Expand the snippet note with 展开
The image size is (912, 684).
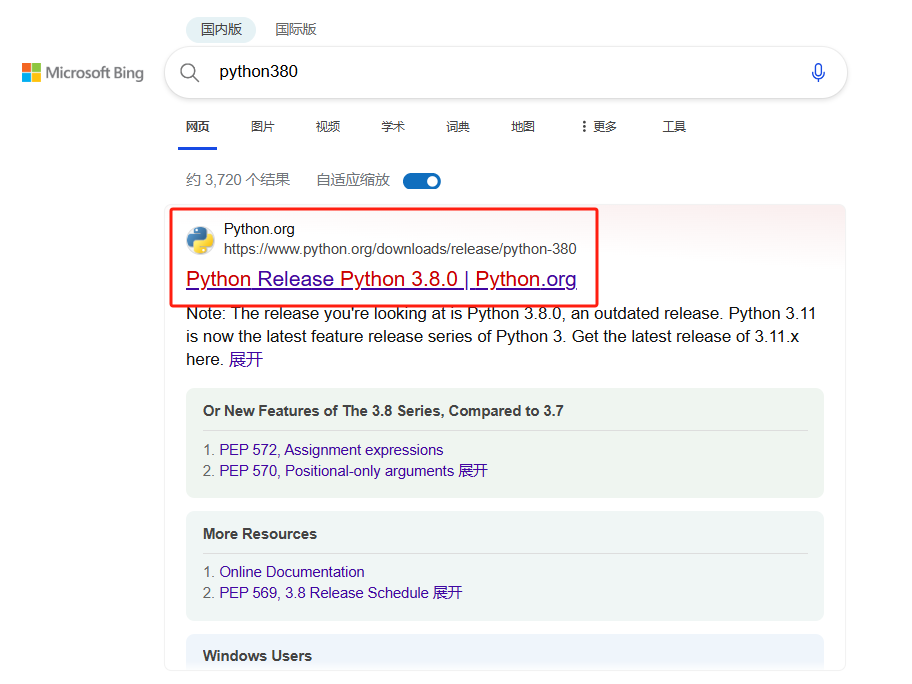point(245,359)
